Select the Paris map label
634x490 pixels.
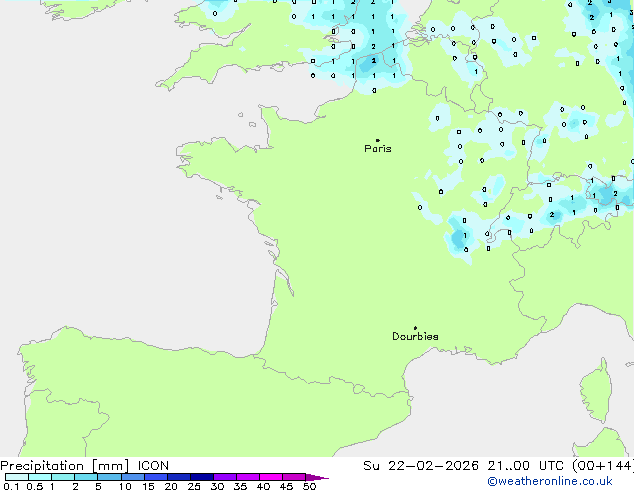click(378, 149)
